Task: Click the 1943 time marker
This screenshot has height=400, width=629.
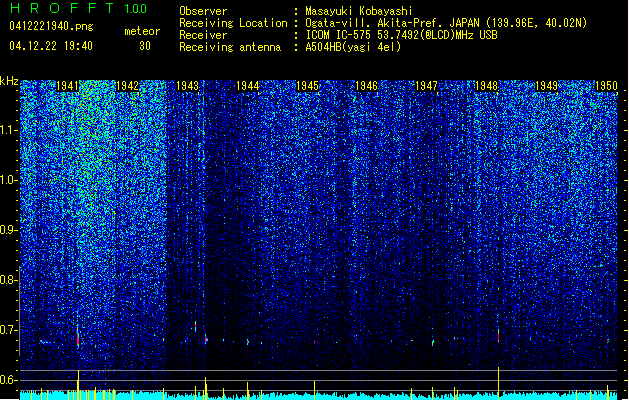Action: [187, 86]
